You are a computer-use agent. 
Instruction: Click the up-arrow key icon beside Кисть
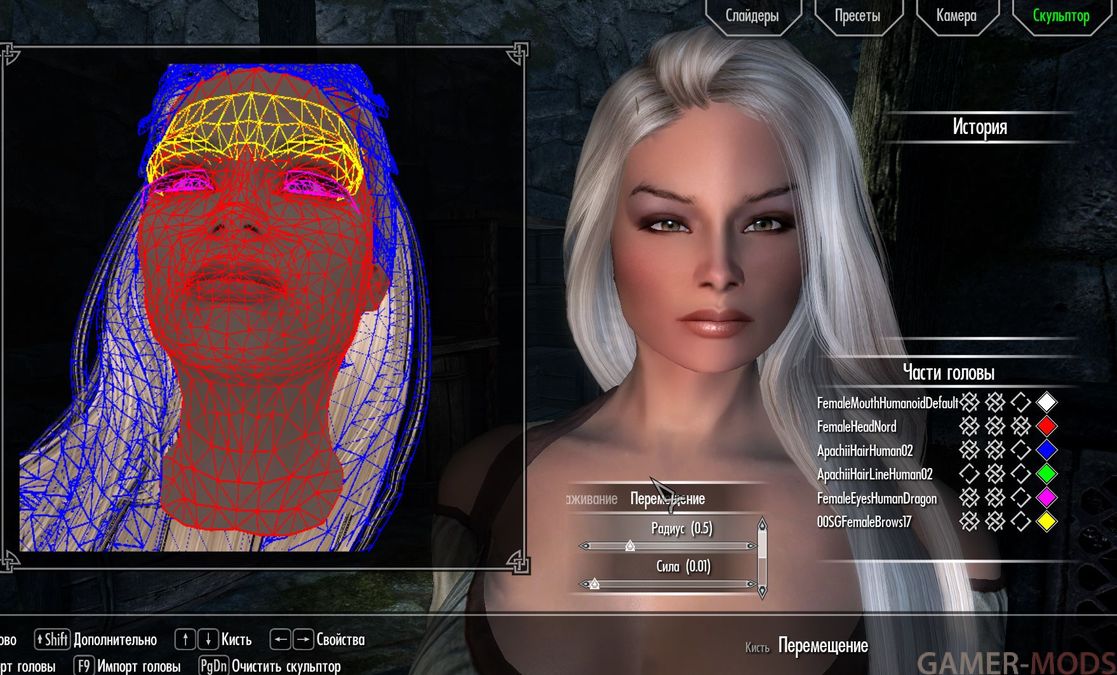tap(185, 639)
